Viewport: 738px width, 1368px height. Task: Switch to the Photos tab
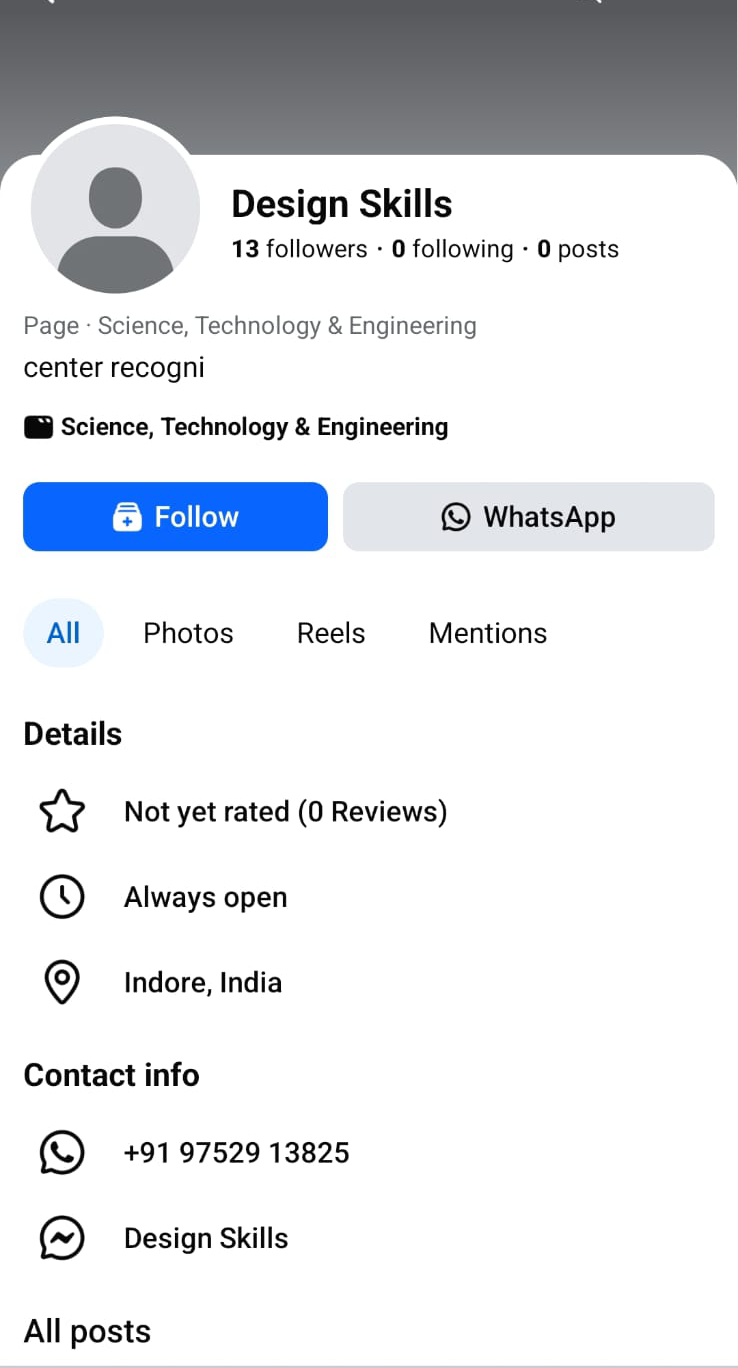(x=188, y=633)
